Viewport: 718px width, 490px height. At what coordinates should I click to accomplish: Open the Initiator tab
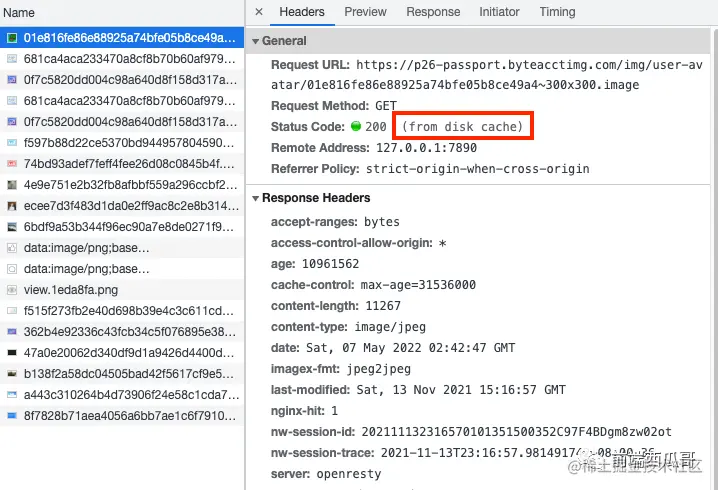click(499, 12)
